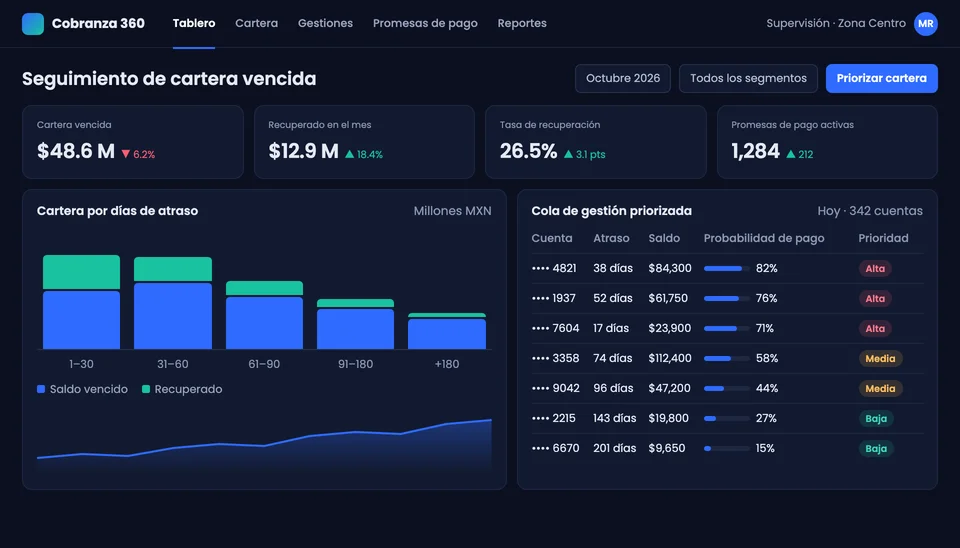Screen dimensions: 960x548
Task: Open account •••• 4821
Action: [554, 268]
